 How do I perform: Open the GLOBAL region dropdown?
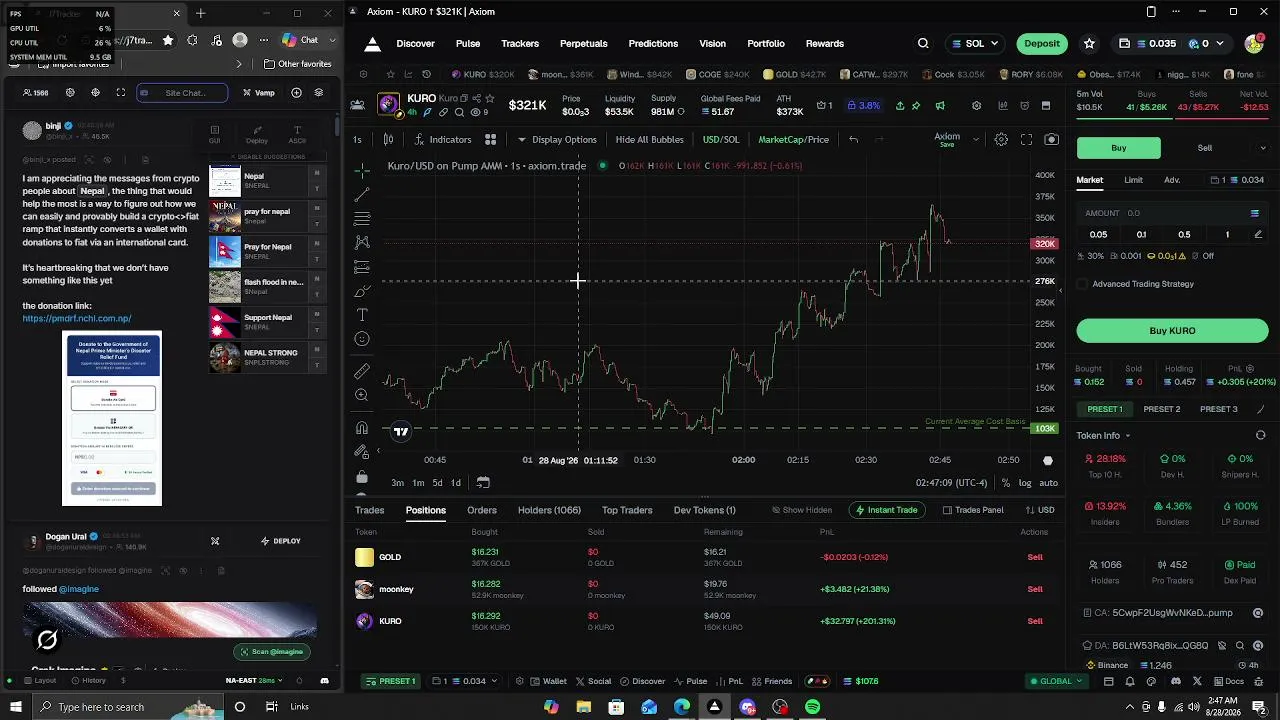pyautogui.click(x=1056, y=681)
